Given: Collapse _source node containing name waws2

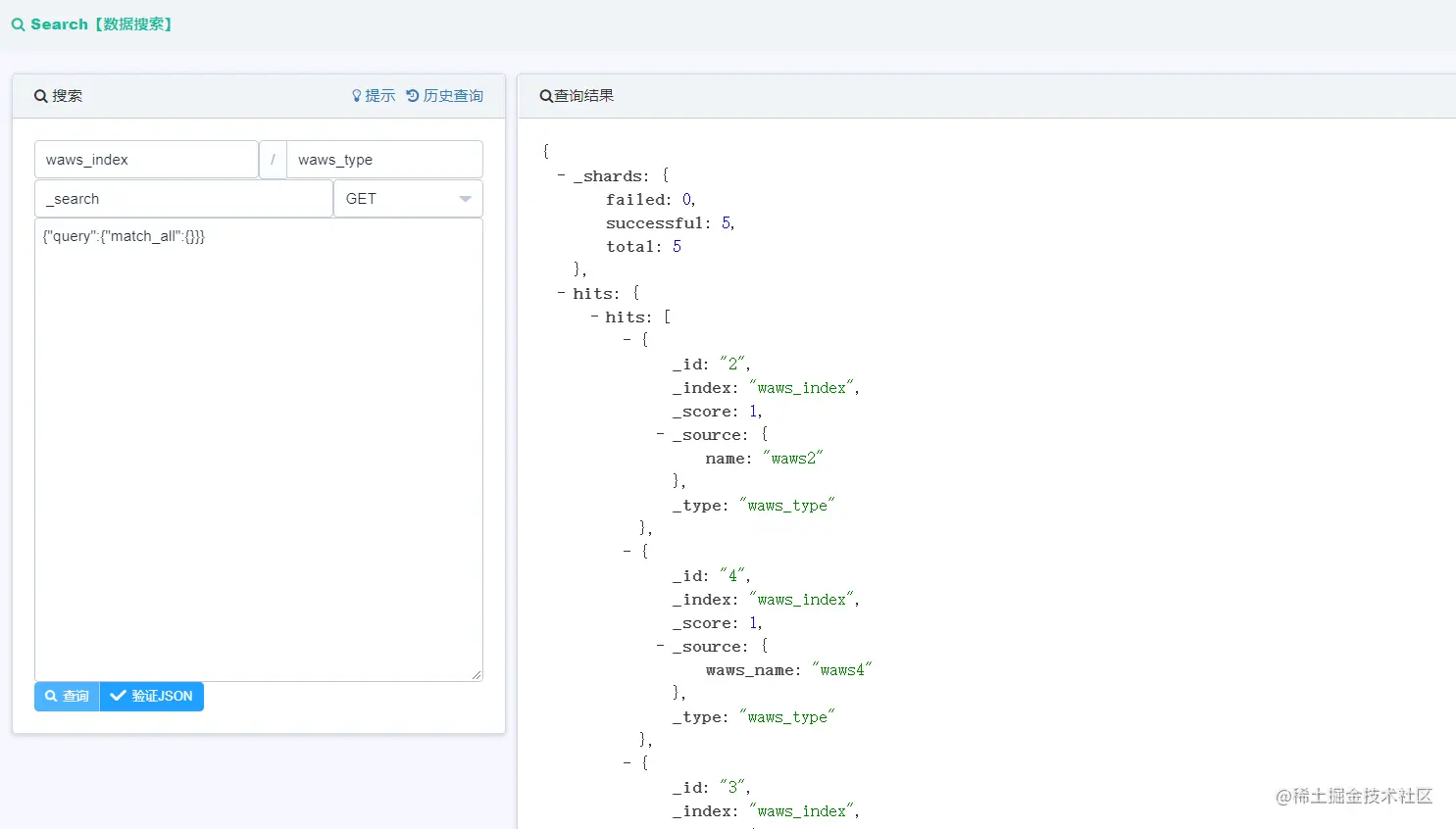Looking at the screenshot, I should click(x=661, y=434).
